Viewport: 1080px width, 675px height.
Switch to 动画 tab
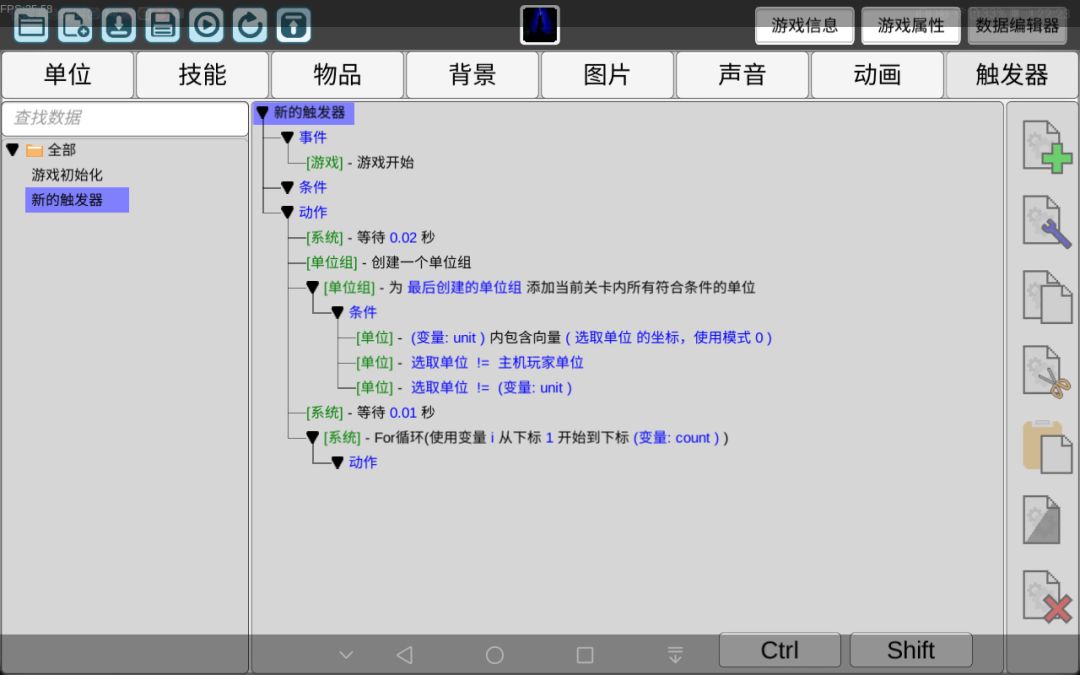(x=877, y=74)
